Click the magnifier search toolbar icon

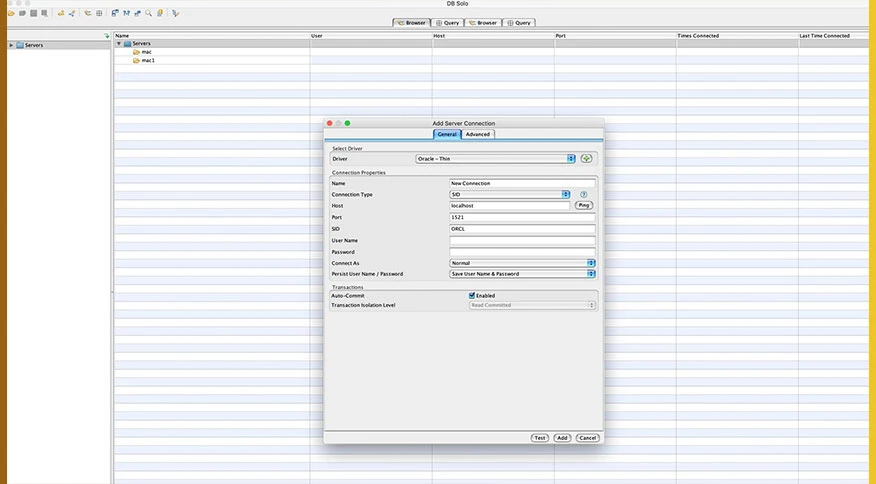tap(149, 13)
